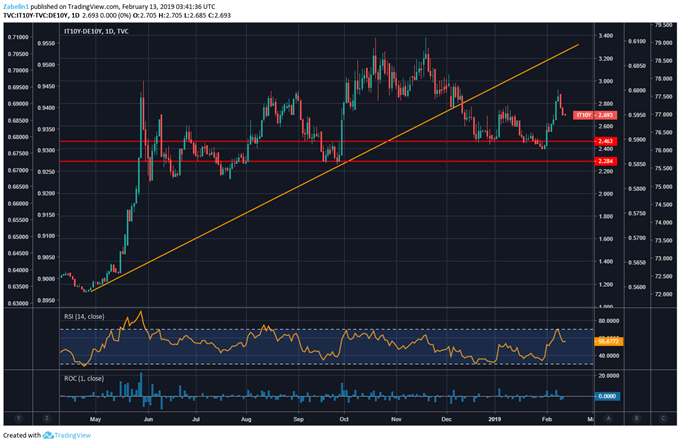The height and width of the screenshot is (444, 680).
Task: Click the May label on the time axis
Action: [x=95, y=419]
